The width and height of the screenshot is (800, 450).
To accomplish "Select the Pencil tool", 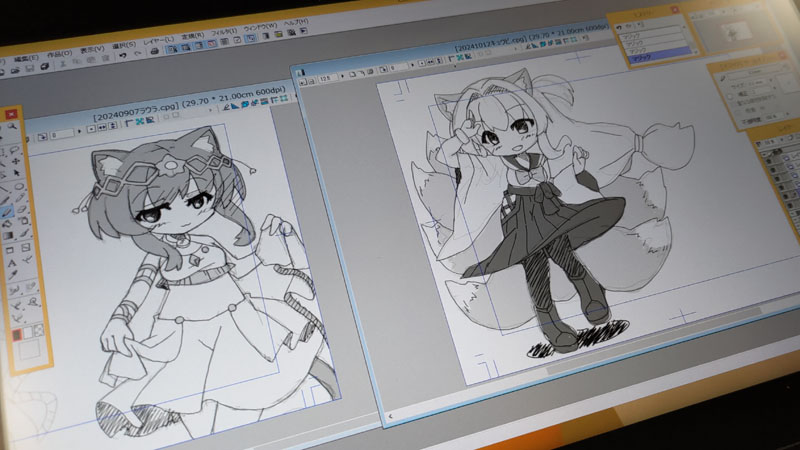I will point(20,198).
